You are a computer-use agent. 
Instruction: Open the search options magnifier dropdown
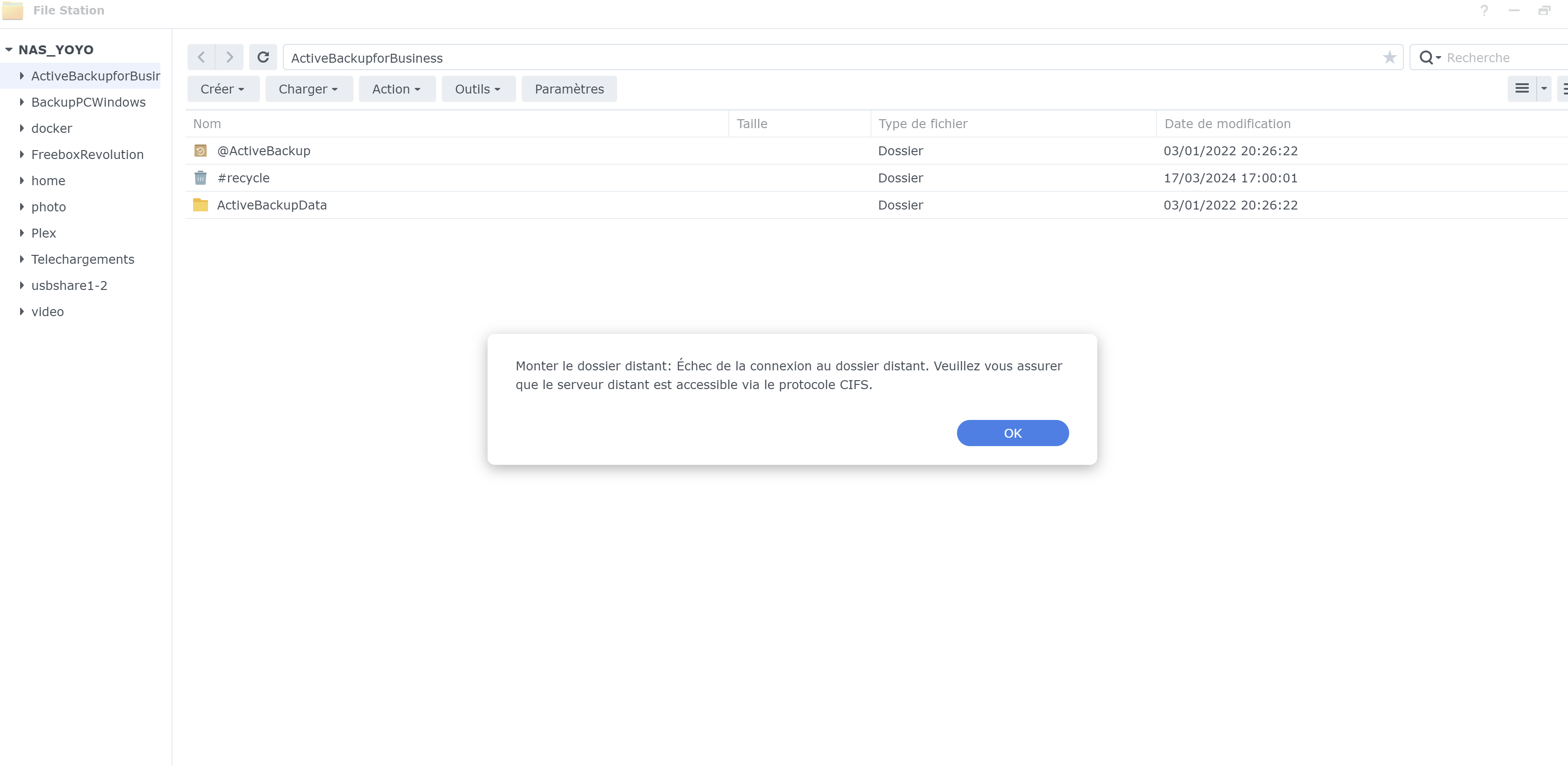point(1430,58)
